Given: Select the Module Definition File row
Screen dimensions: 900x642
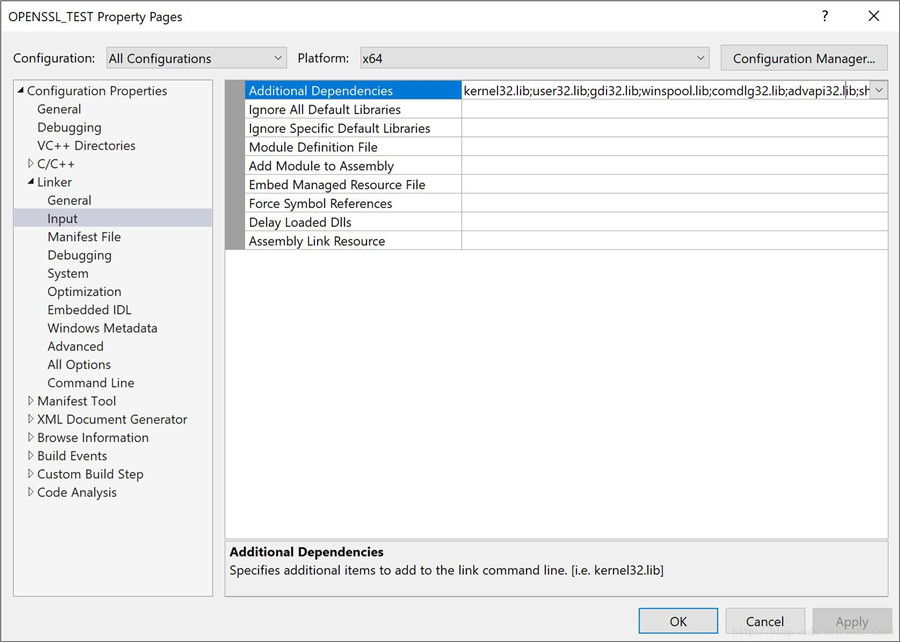Looking at the screenshot, I should point(353,147).
